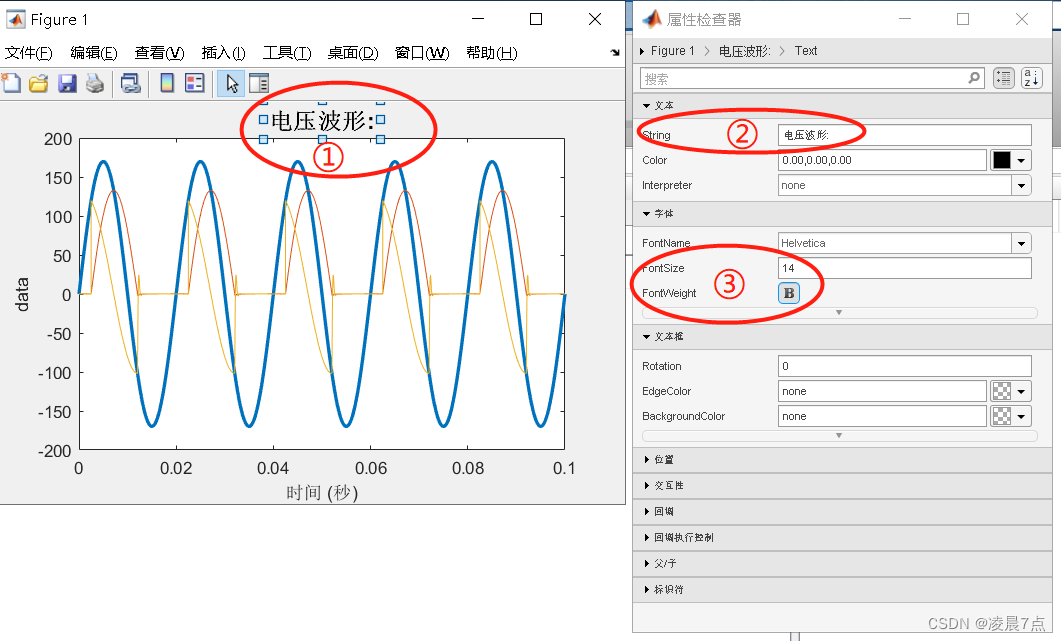
Task: Sort properties alphabetically with a-z icon
Action: click(1031, 79)
